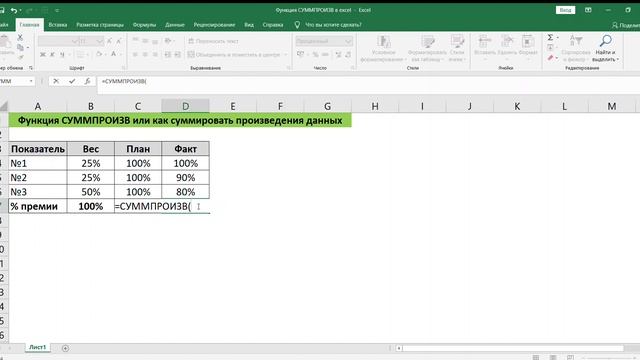Click the increase decimal icon
640x360 pixels.
338,54
